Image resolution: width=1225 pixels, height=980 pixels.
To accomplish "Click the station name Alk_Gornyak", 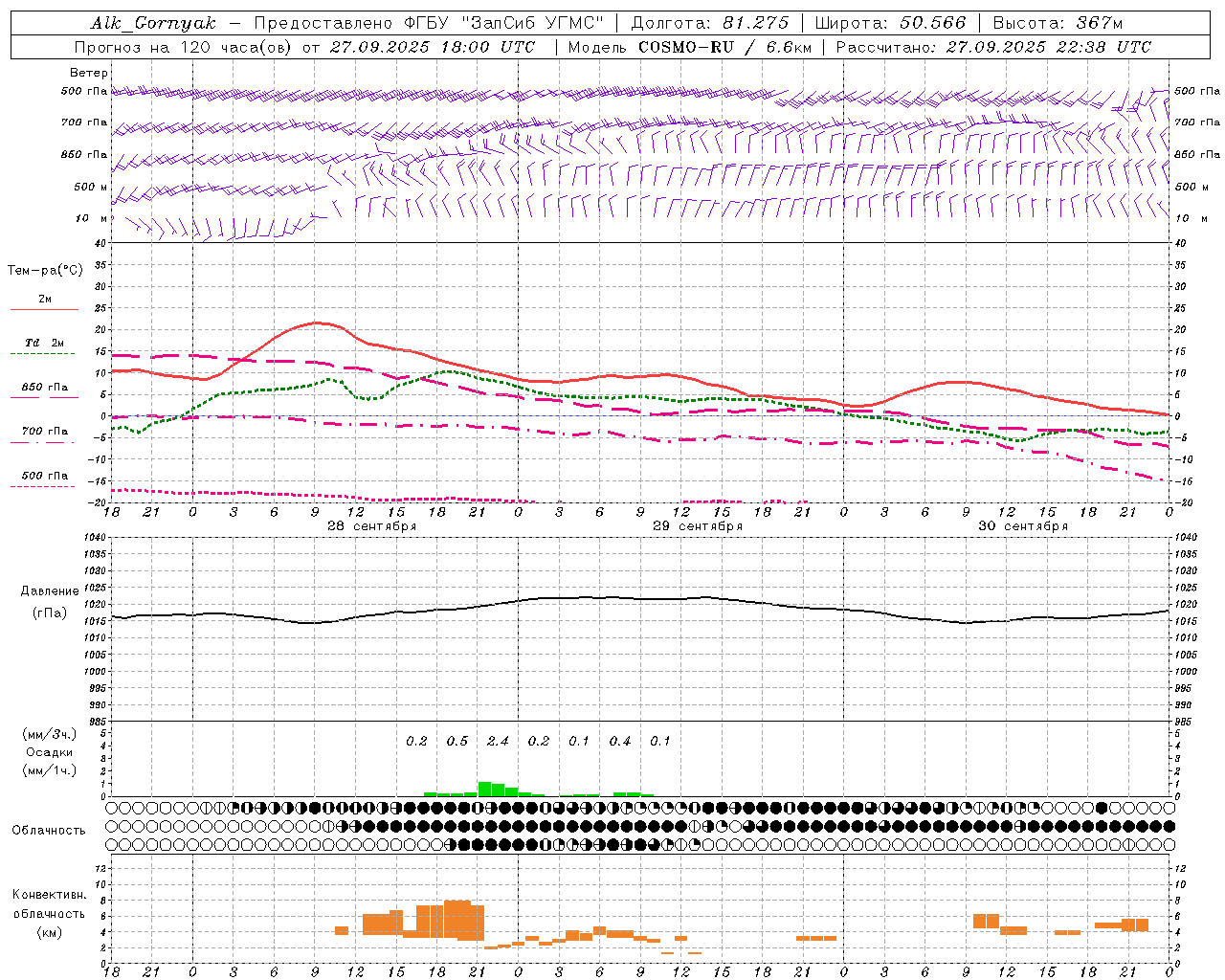I will click(x=153, y=23).
